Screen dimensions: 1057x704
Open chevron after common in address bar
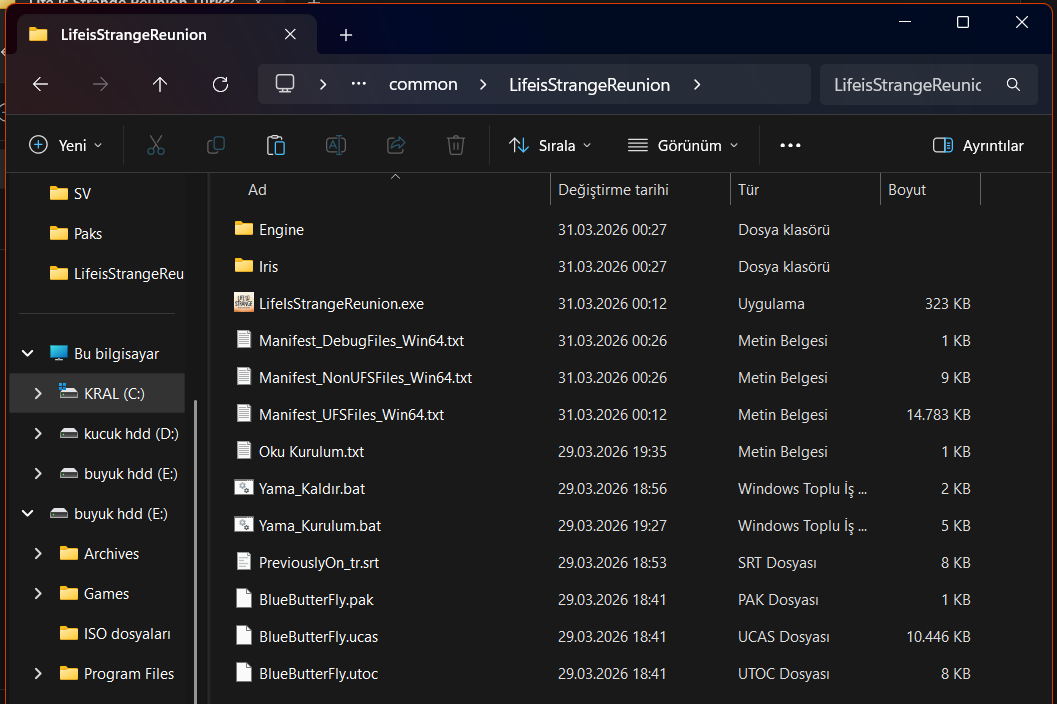[483, 84]
